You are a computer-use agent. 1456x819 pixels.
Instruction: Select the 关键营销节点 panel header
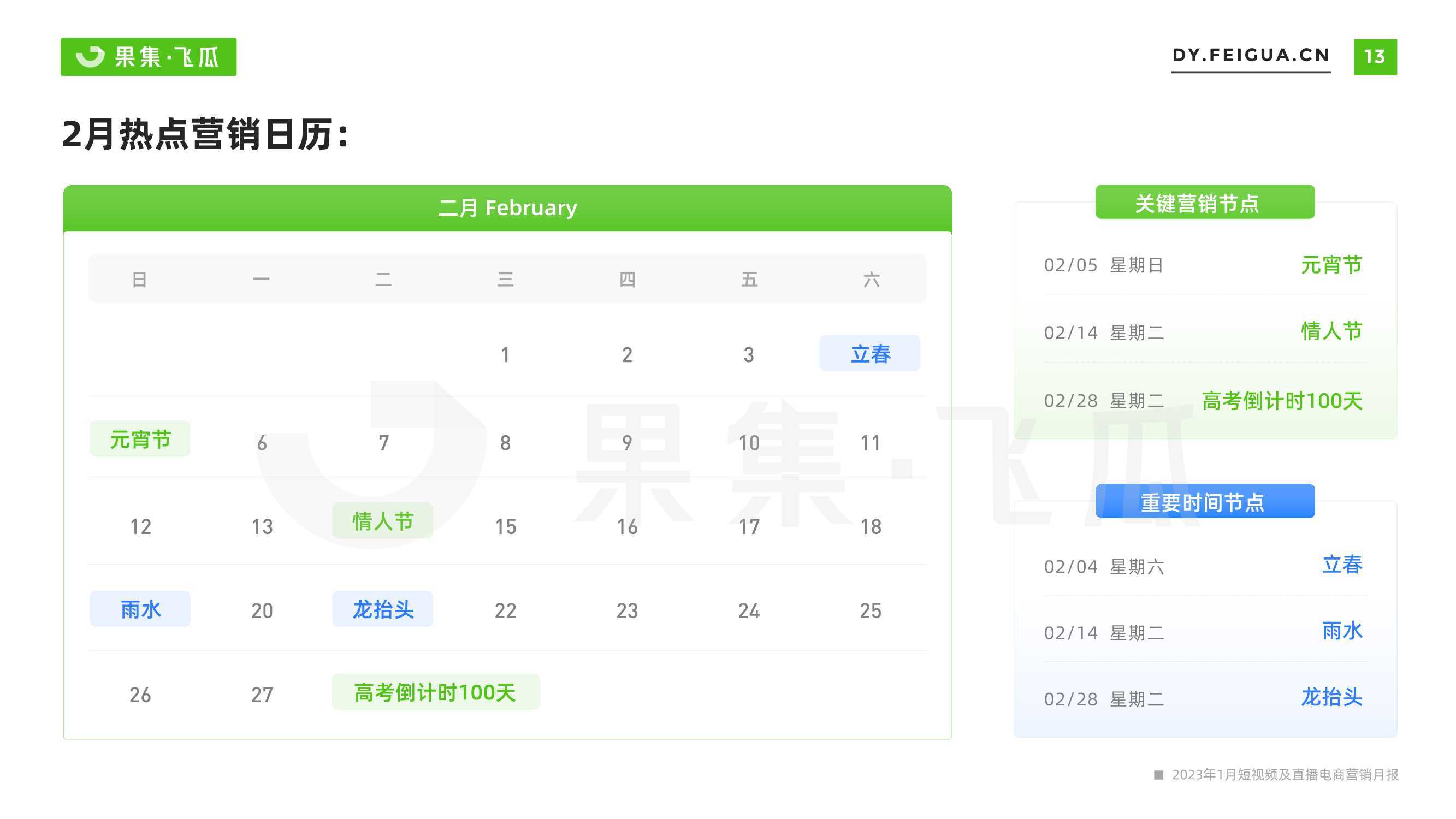(1205, 203)
